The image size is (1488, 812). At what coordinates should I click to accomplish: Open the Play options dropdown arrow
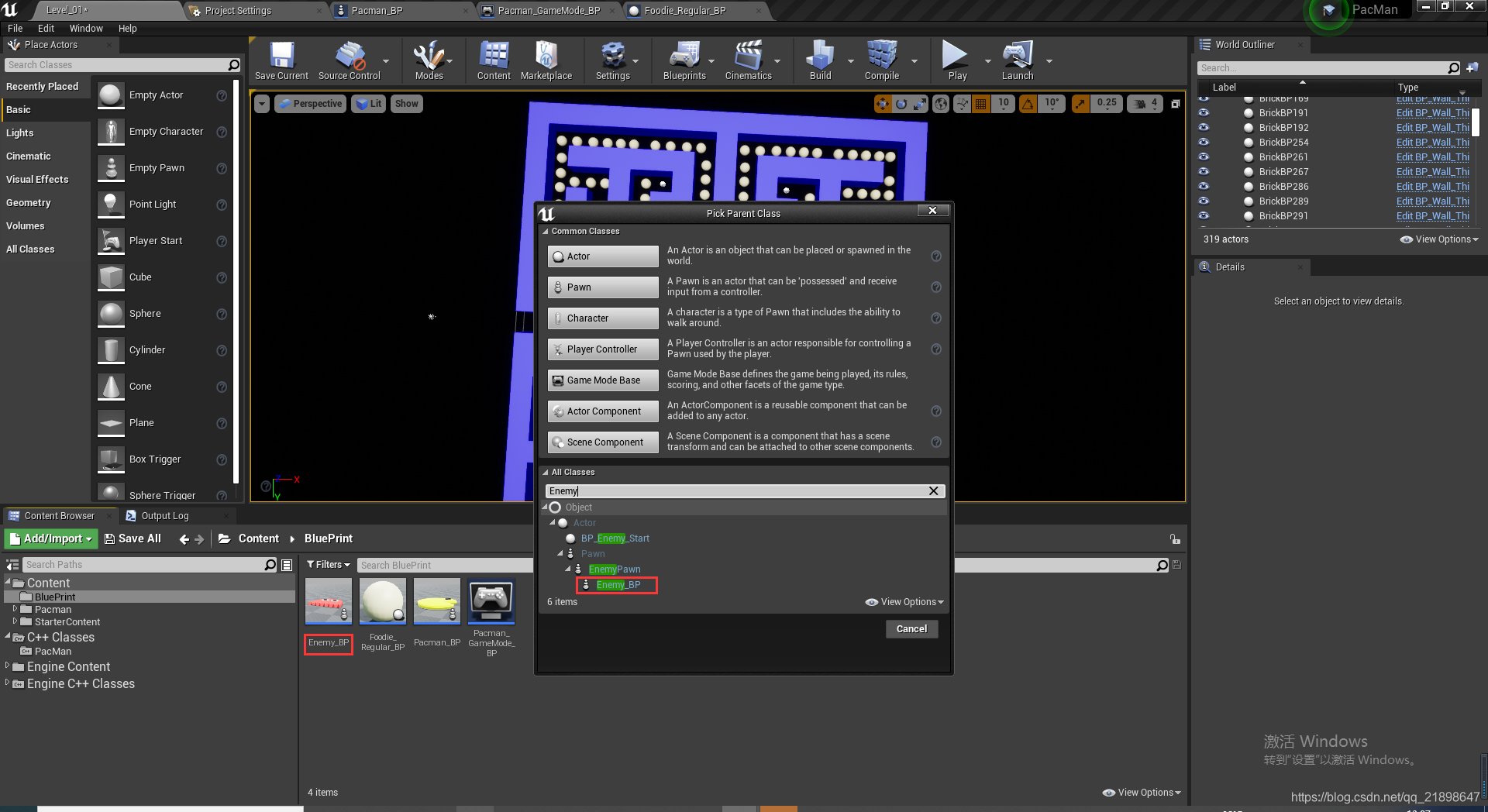987,61
